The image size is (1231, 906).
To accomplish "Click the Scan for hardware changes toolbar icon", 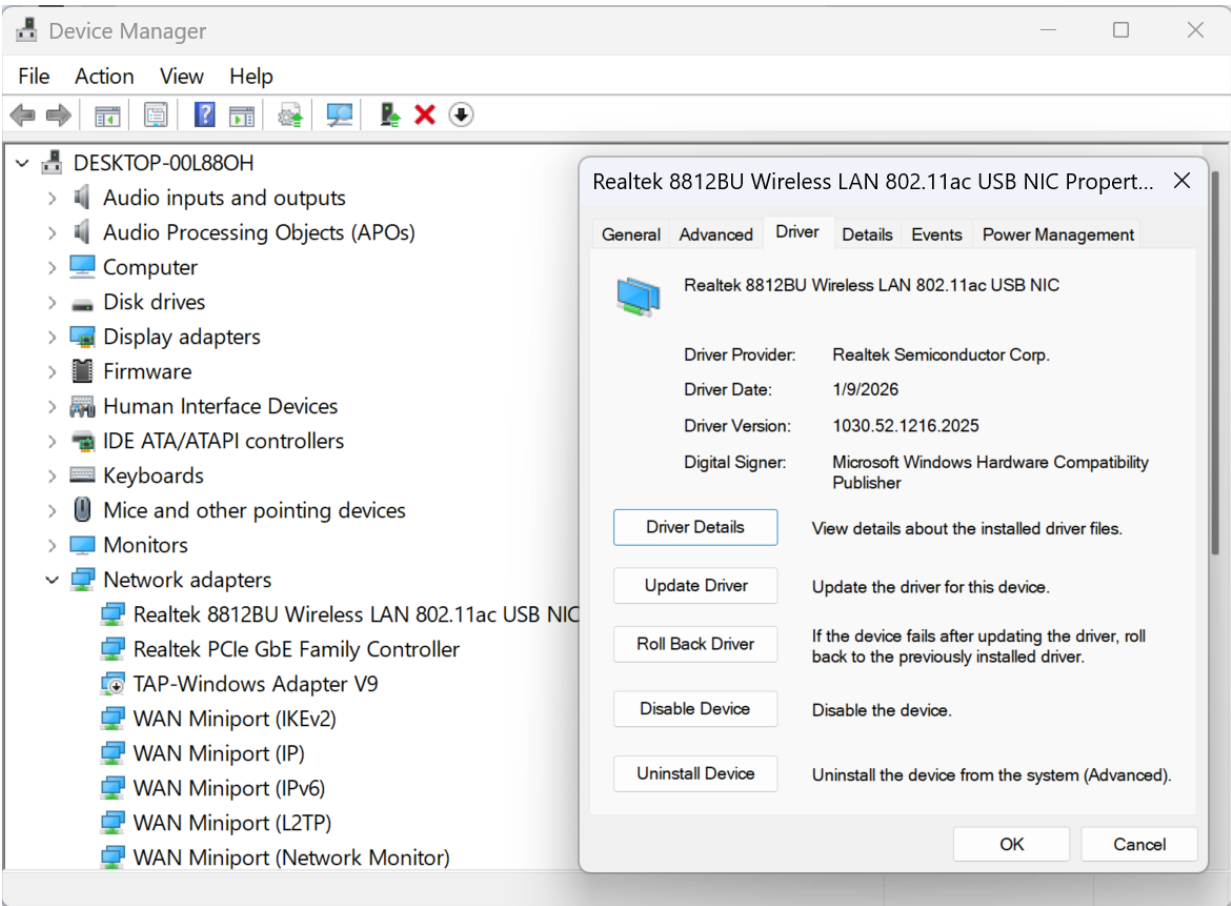I will (340, 115).
